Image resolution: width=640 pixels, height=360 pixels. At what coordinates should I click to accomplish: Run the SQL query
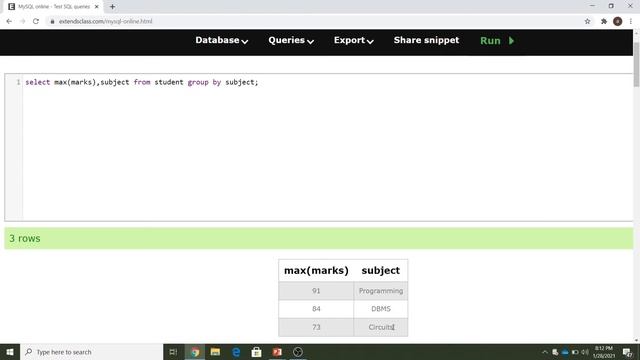[x=497, y=41]
